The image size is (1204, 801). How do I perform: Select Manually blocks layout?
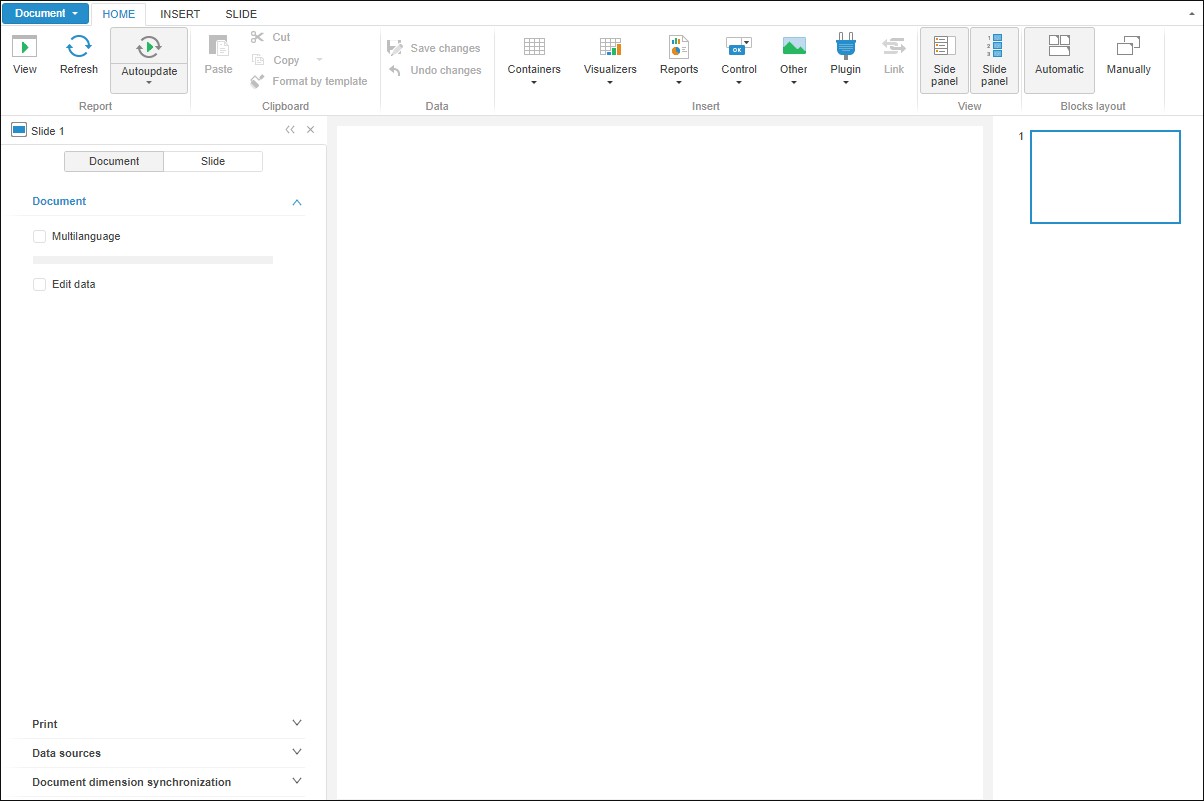pos(1128,57)
